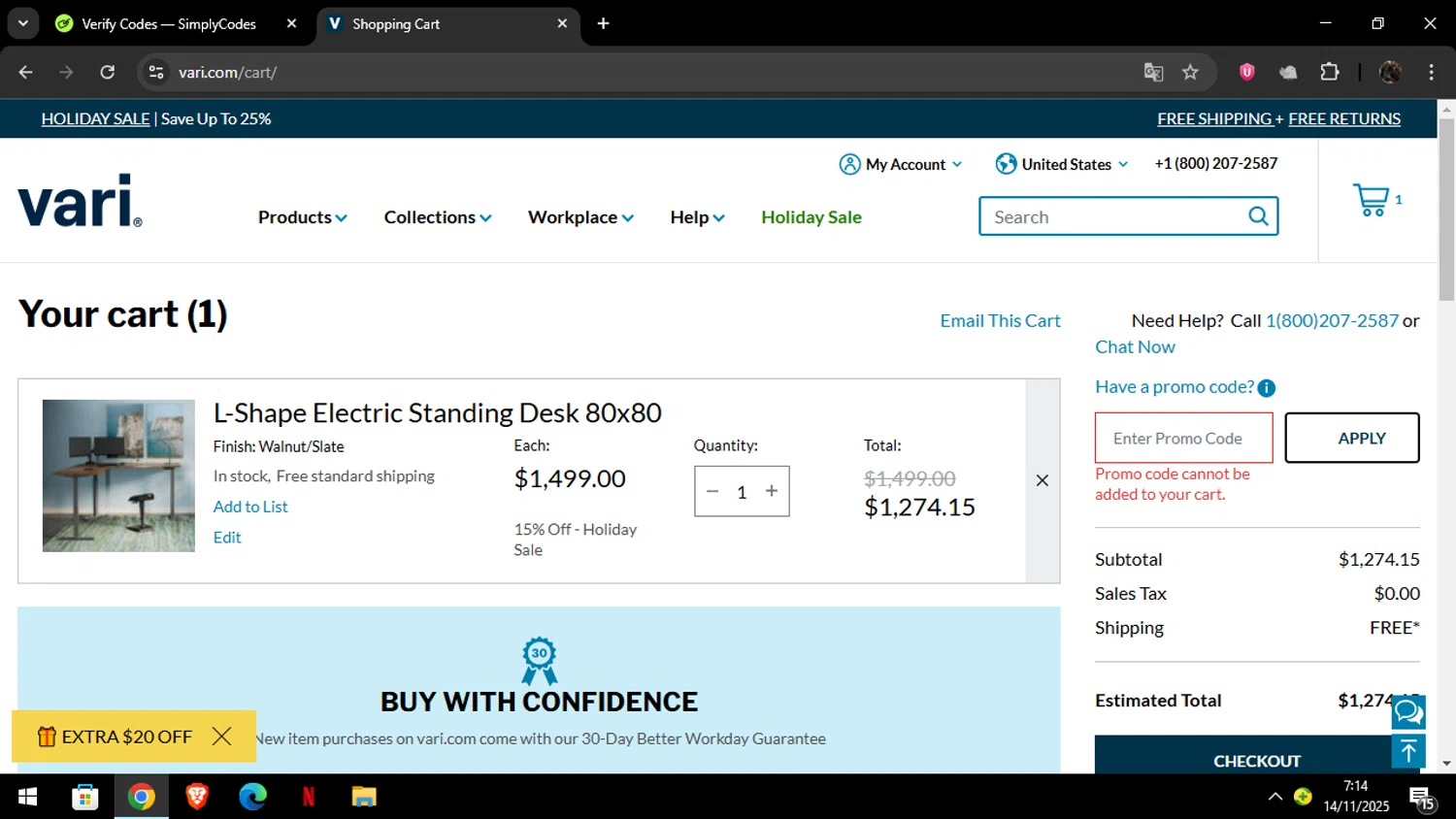Viewport: 1456px width, 819px height.
Task: Click the standing desk product thumbnail
Action: click(x=118, y=475)
